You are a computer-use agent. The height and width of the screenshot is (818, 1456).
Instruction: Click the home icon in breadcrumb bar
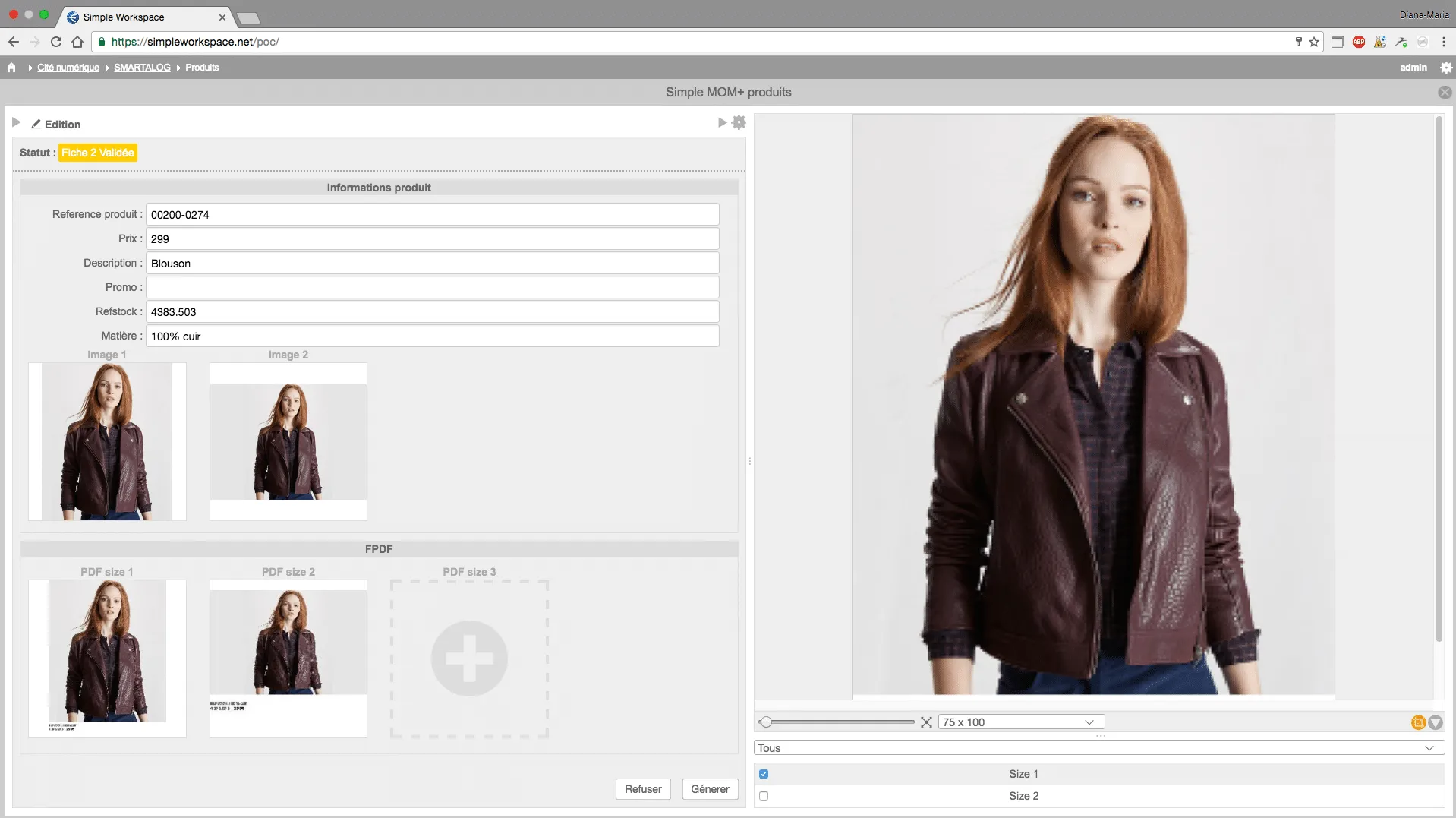click(x=11, y=68)
